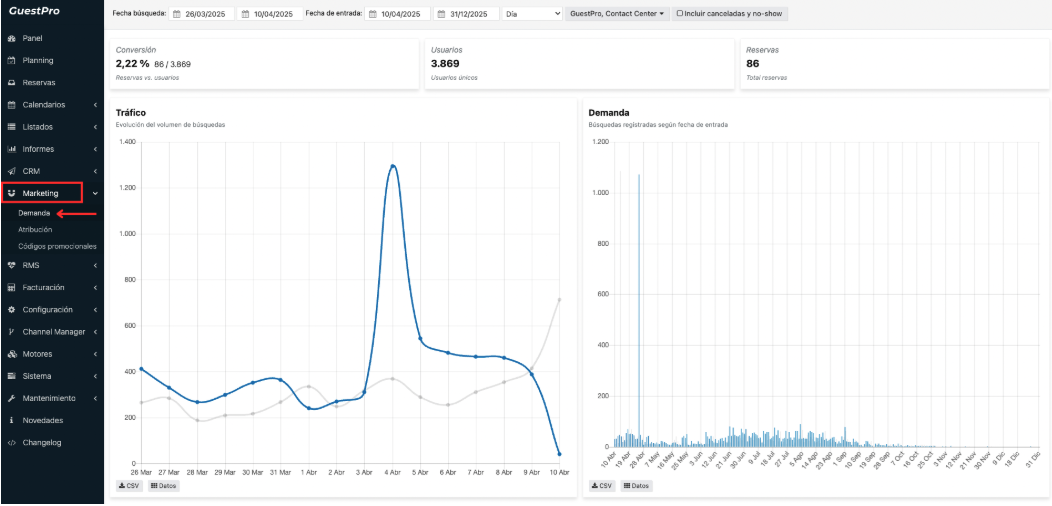The height and width of the screenshot is (506, 1052).
Task: Click Datos button under Demanda chart
Action: click(635, 486)
